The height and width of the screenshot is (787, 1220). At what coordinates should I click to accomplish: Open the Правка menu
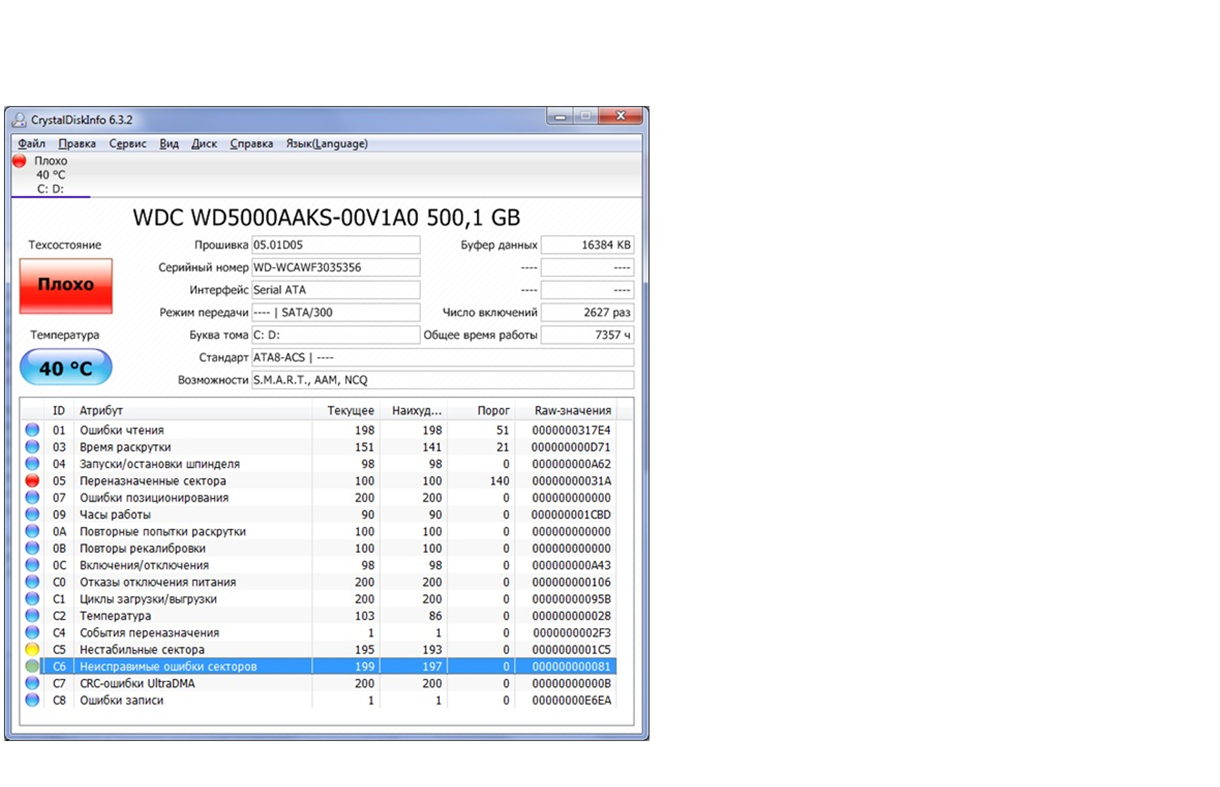(x=77, y=144)
